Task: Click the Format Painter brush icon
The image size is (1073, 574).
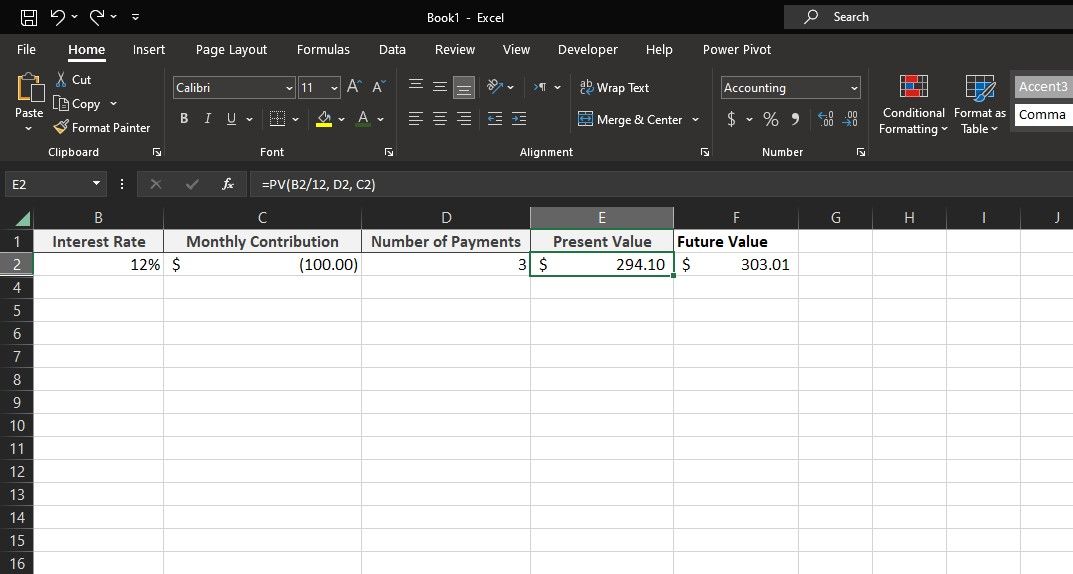Action: point(61,128)
